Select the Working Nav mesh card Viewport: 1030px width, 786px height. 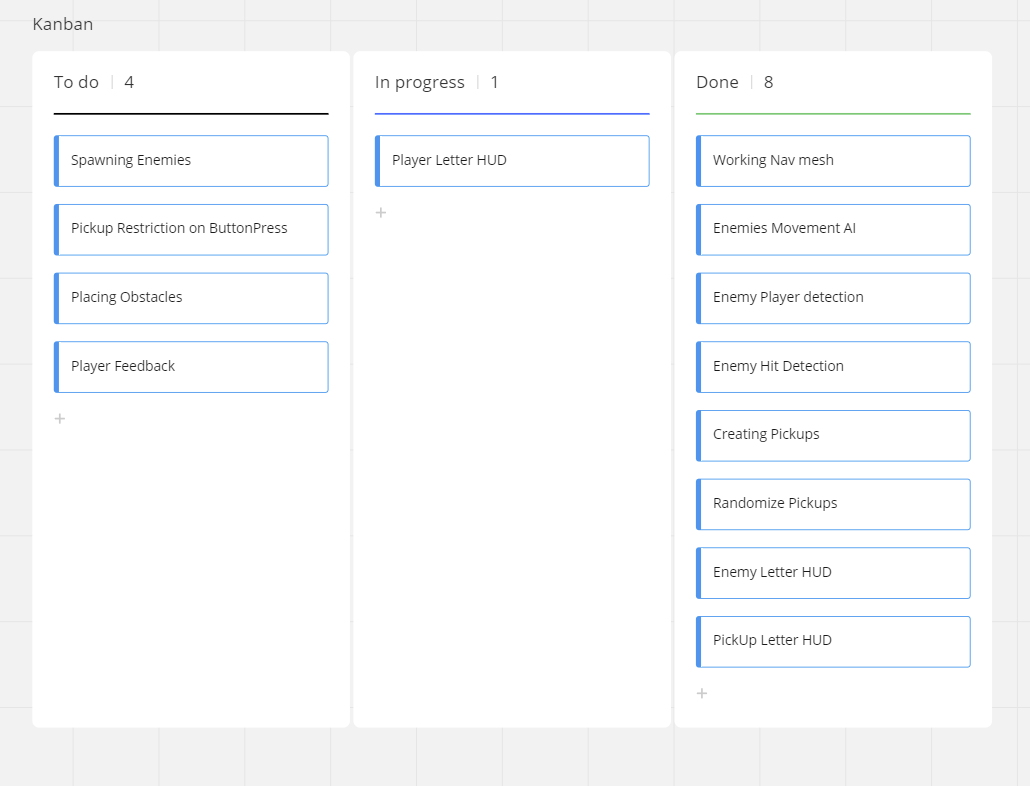(x=833, y=161)
